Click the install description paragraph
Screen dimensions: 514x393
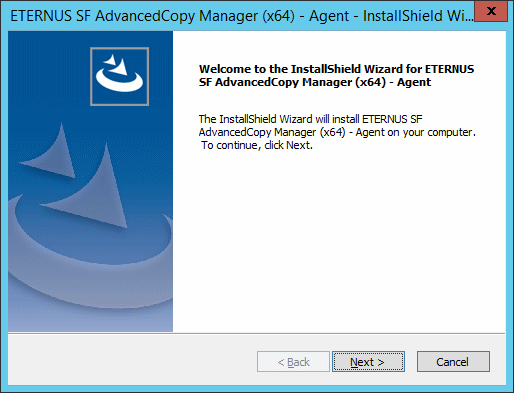(x=337, y=132)
